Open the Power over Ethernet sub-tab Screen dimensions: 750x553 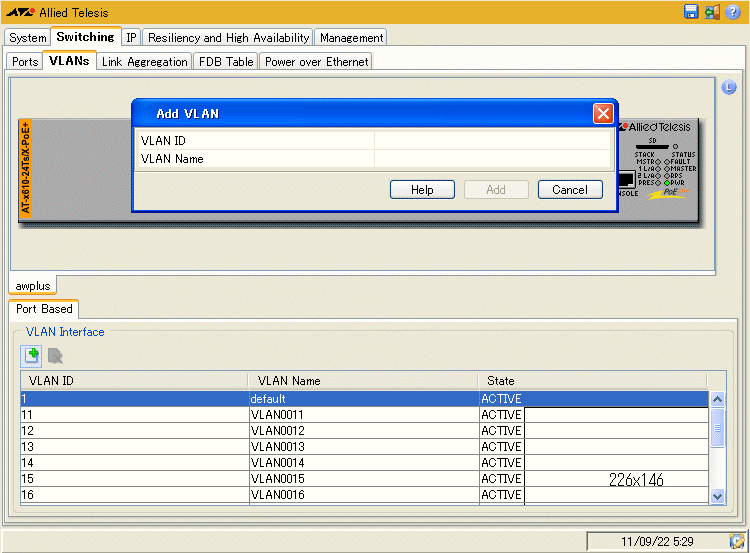(x=316, y=62)
